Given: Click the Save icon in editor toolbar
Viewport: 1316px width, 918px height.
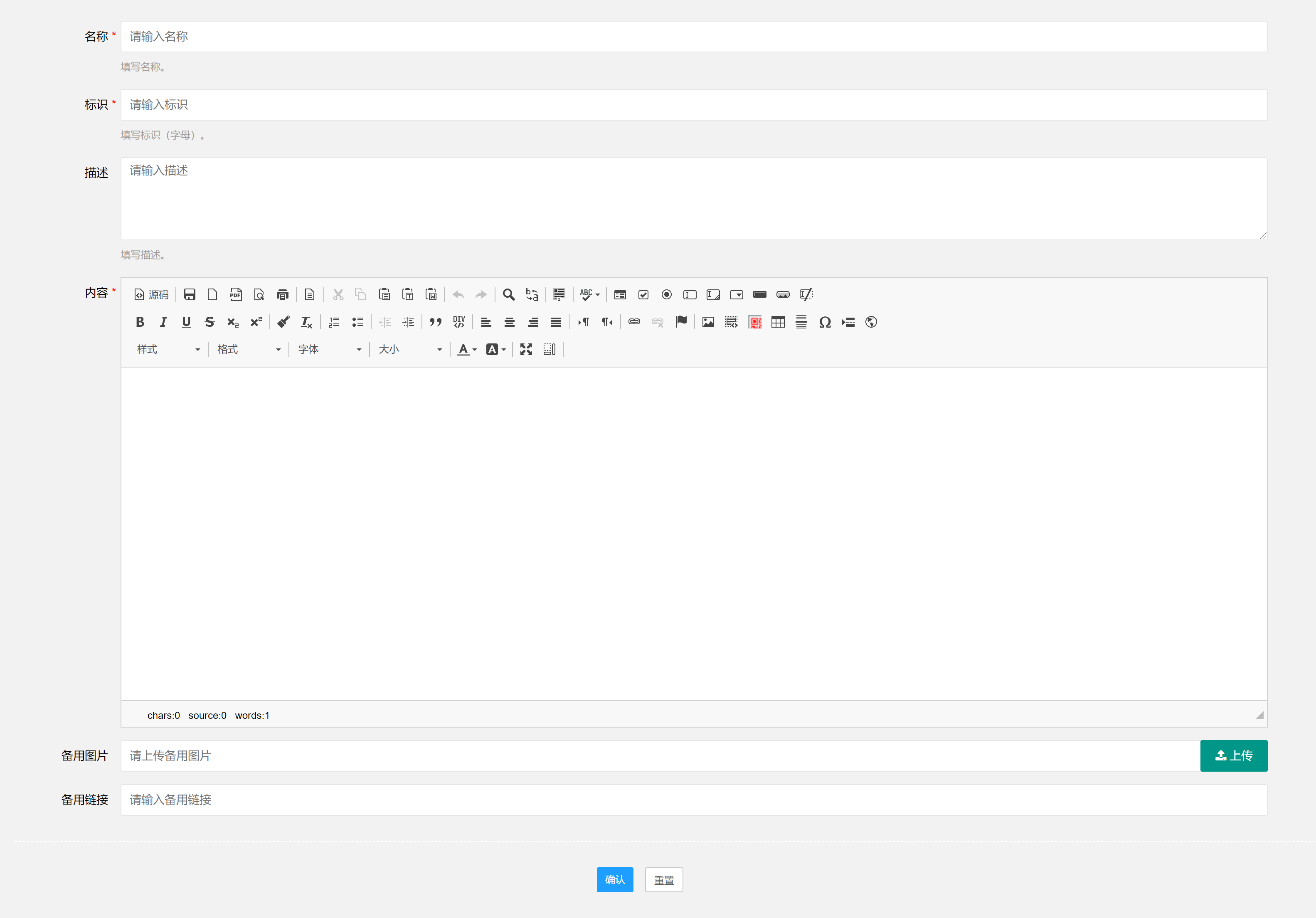Looking at the screenshot, I should coord(189,295).
